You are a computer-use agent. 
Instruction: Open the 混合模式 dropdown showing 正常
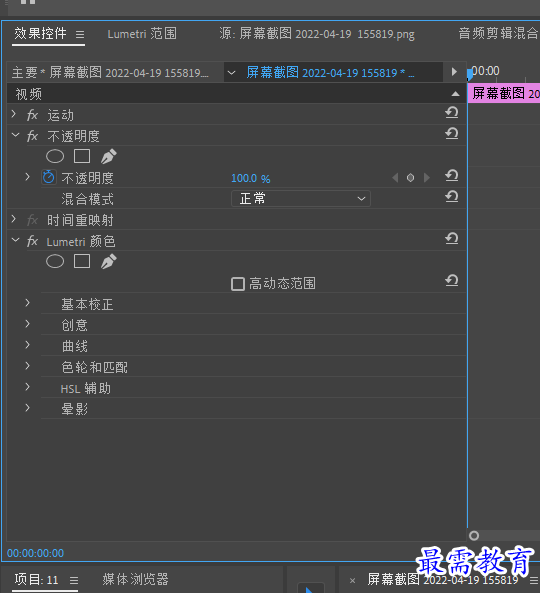(301, 199)
